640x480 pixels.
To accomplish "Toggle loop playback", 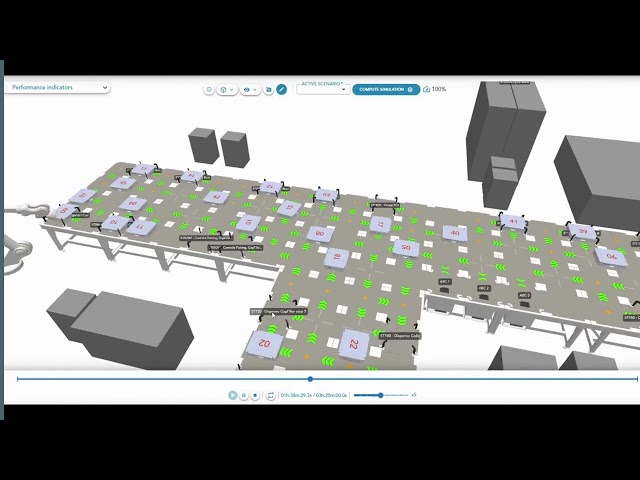I will click(x=270, y=395).
